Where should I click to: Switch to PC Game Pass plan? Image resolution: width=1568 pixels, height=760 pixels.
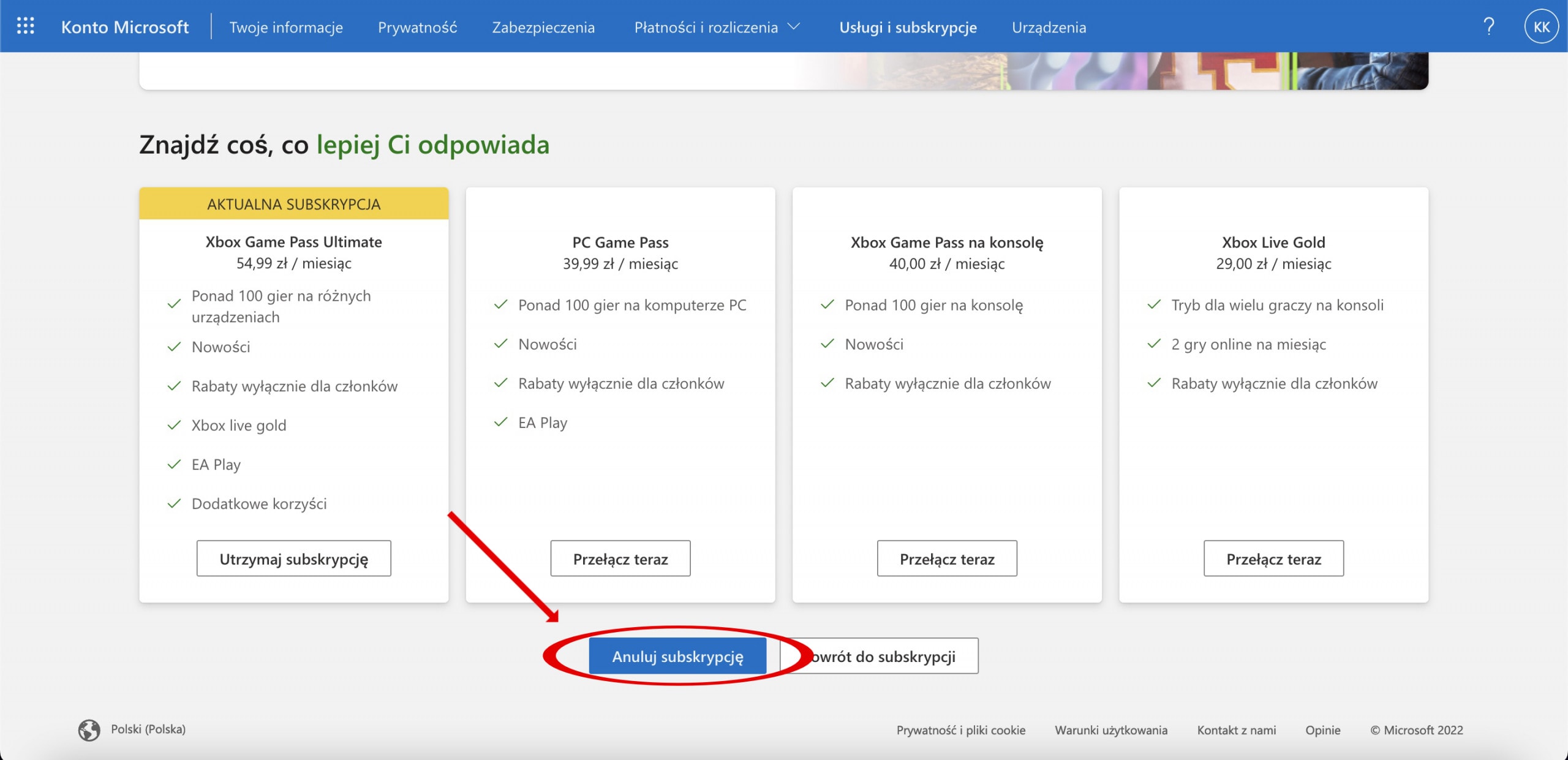[x=620, y=559]
